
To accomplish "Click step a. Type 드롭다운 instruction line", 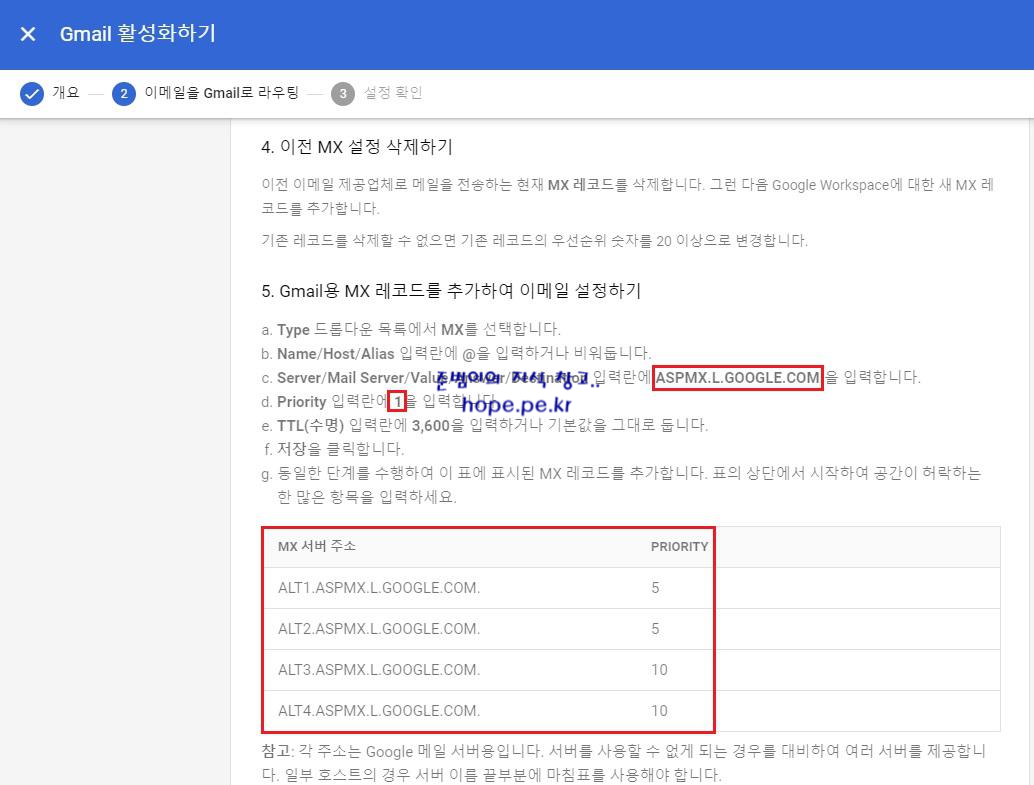I will point(411,329).
